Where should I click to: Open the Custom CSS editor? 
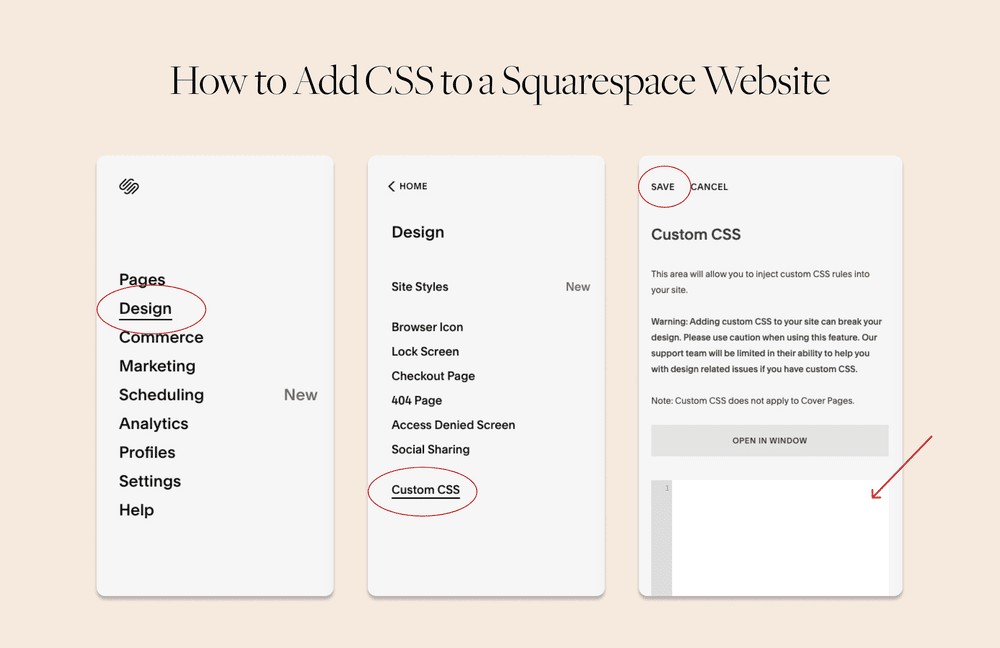[x=423, y=491]
